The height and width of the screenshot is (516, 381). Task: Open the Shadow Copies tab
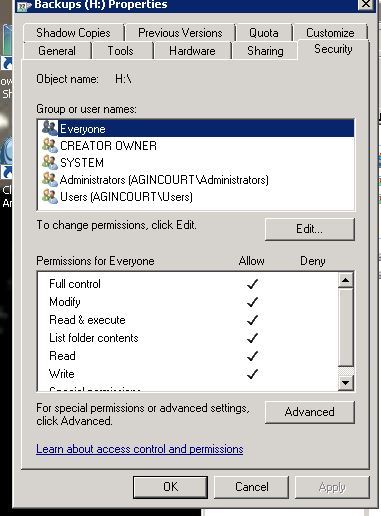point(73,33)
